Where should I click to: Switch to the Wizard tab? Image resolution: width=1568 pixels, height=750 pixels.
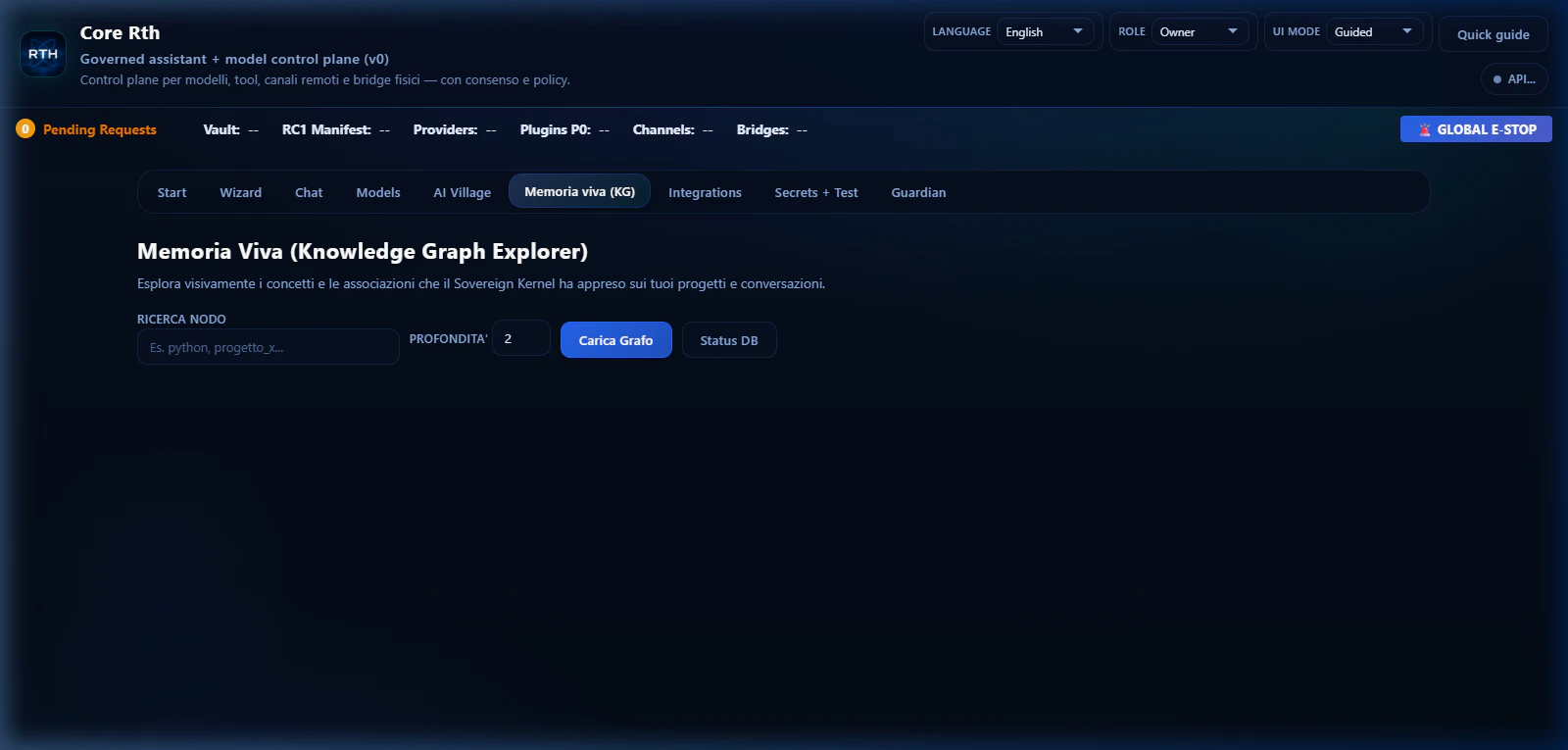[x=240, y=192]
